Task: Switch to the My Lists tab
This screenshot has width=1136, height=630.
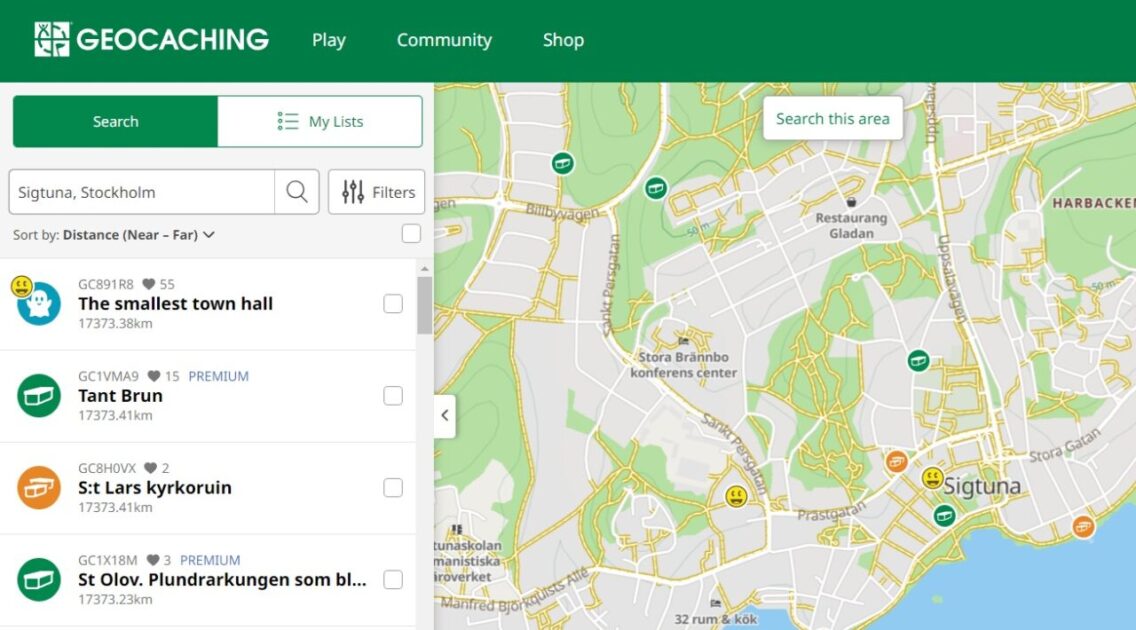Action: point(320,122)
